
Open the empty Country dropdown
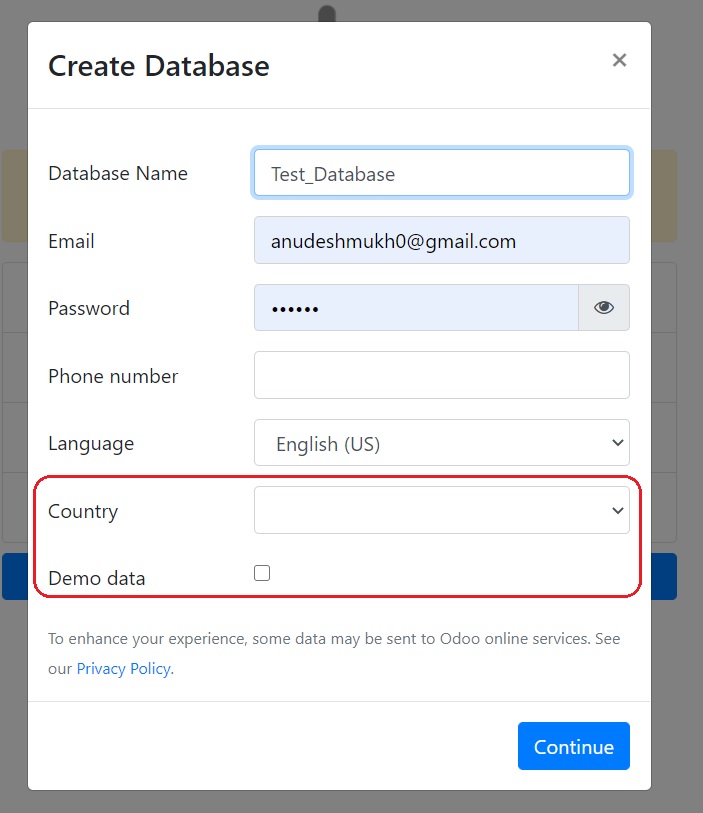[442, 510]
